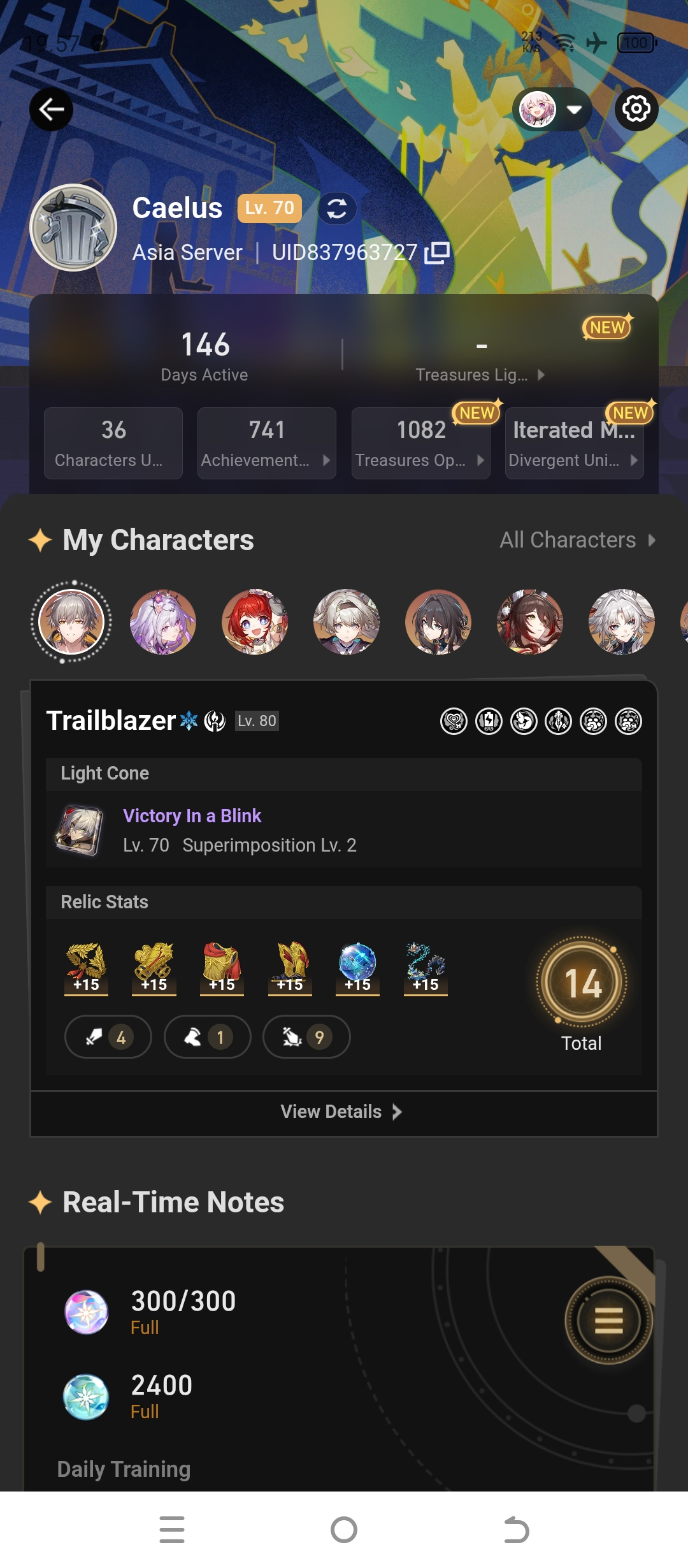Screen dimensions: 688x1568
Task: Tap the refresh data icon next to Lv. 70
Action: [x=337, y=208]
